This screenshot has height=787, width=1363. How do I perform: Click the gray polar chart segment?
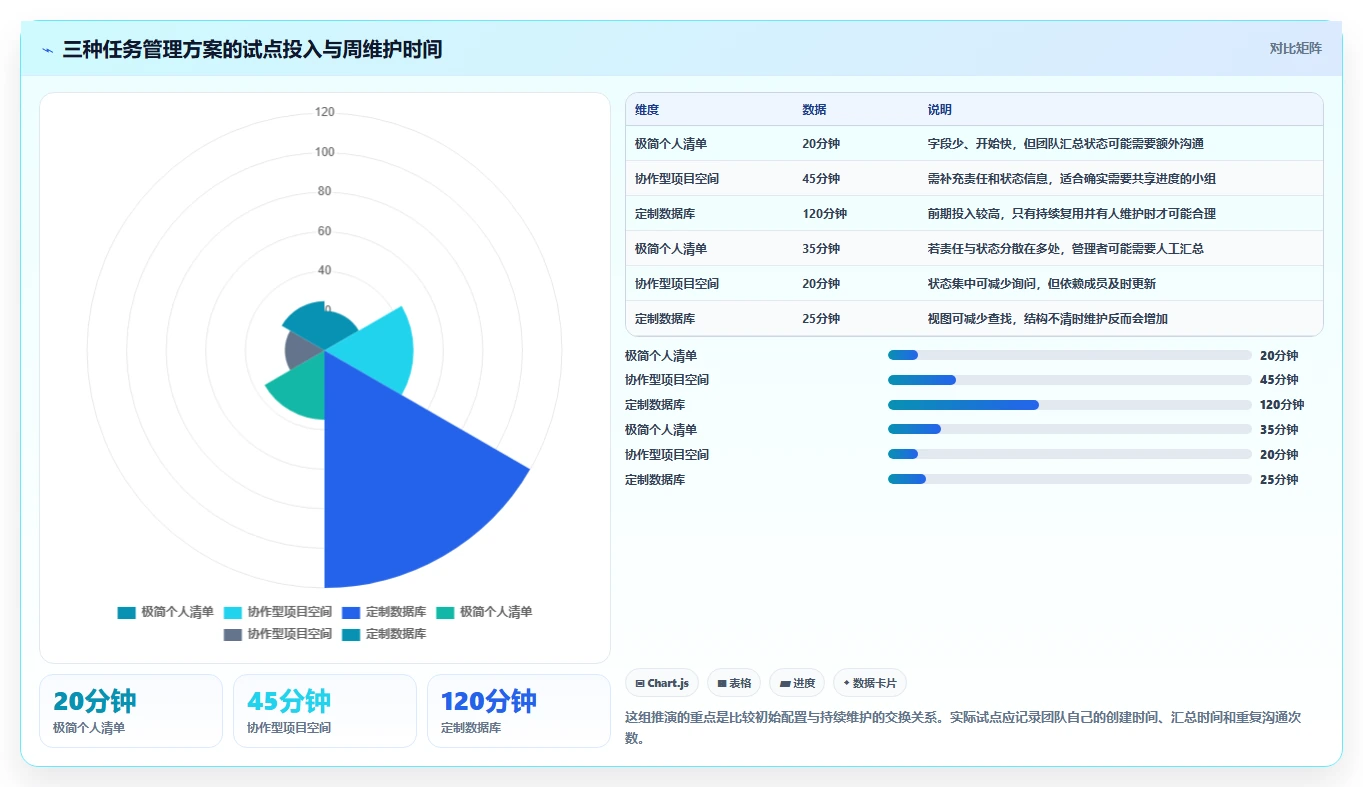point(300,350)
